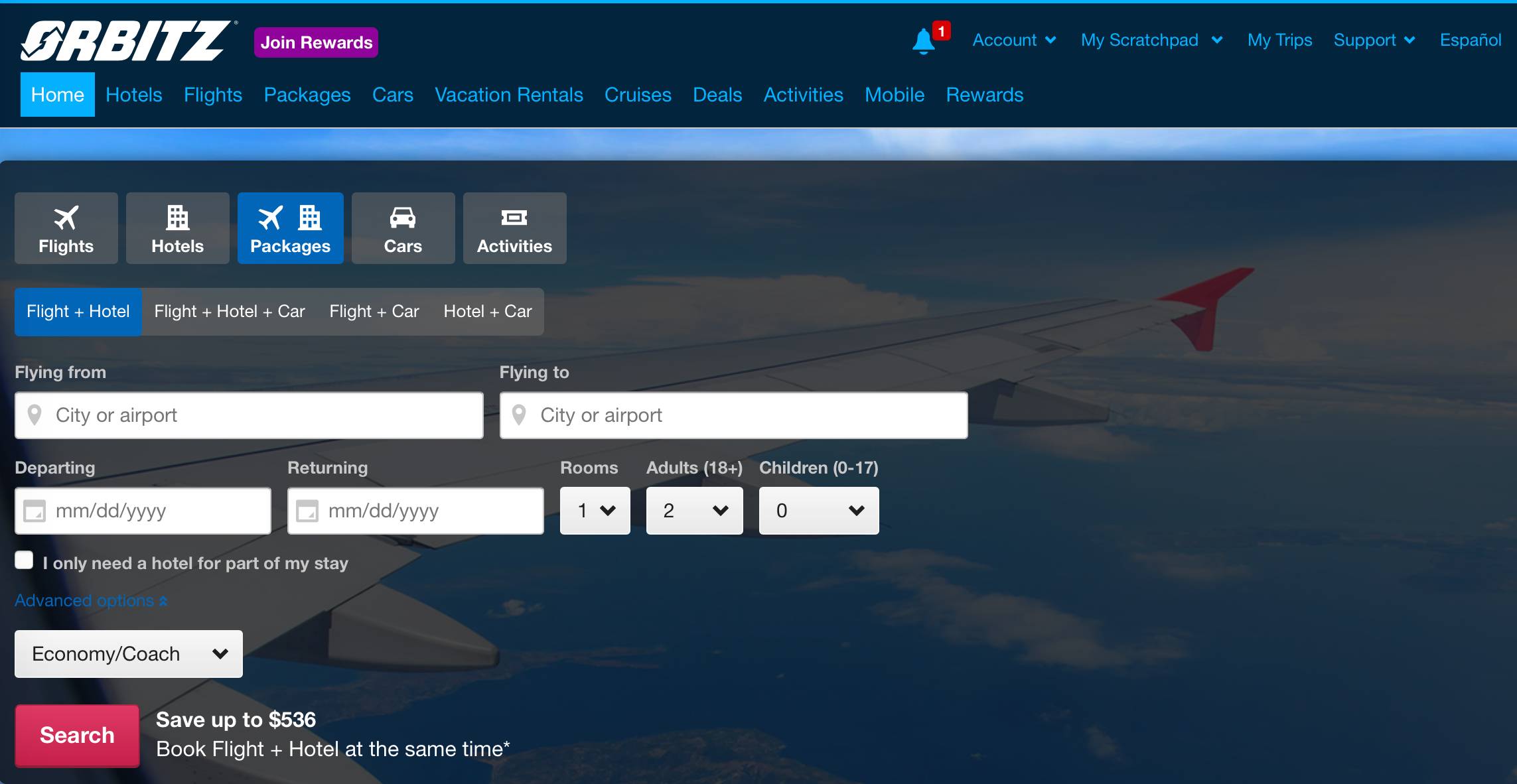The height and width of the screenshot is (784, 1517).
Task: Open the Economy/Coach class dropdown
Action: (129, 654)
